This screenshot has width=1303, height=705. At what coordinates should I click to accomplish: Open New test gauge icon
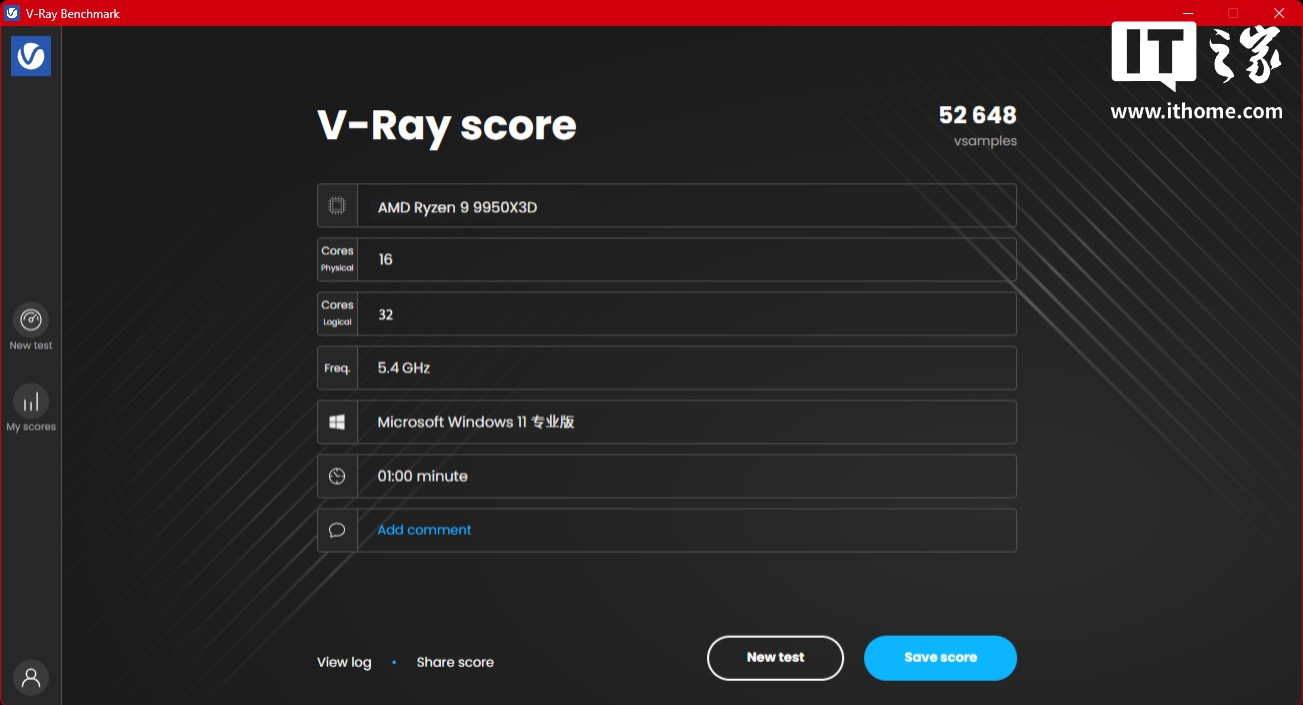(x=31, y=320)
